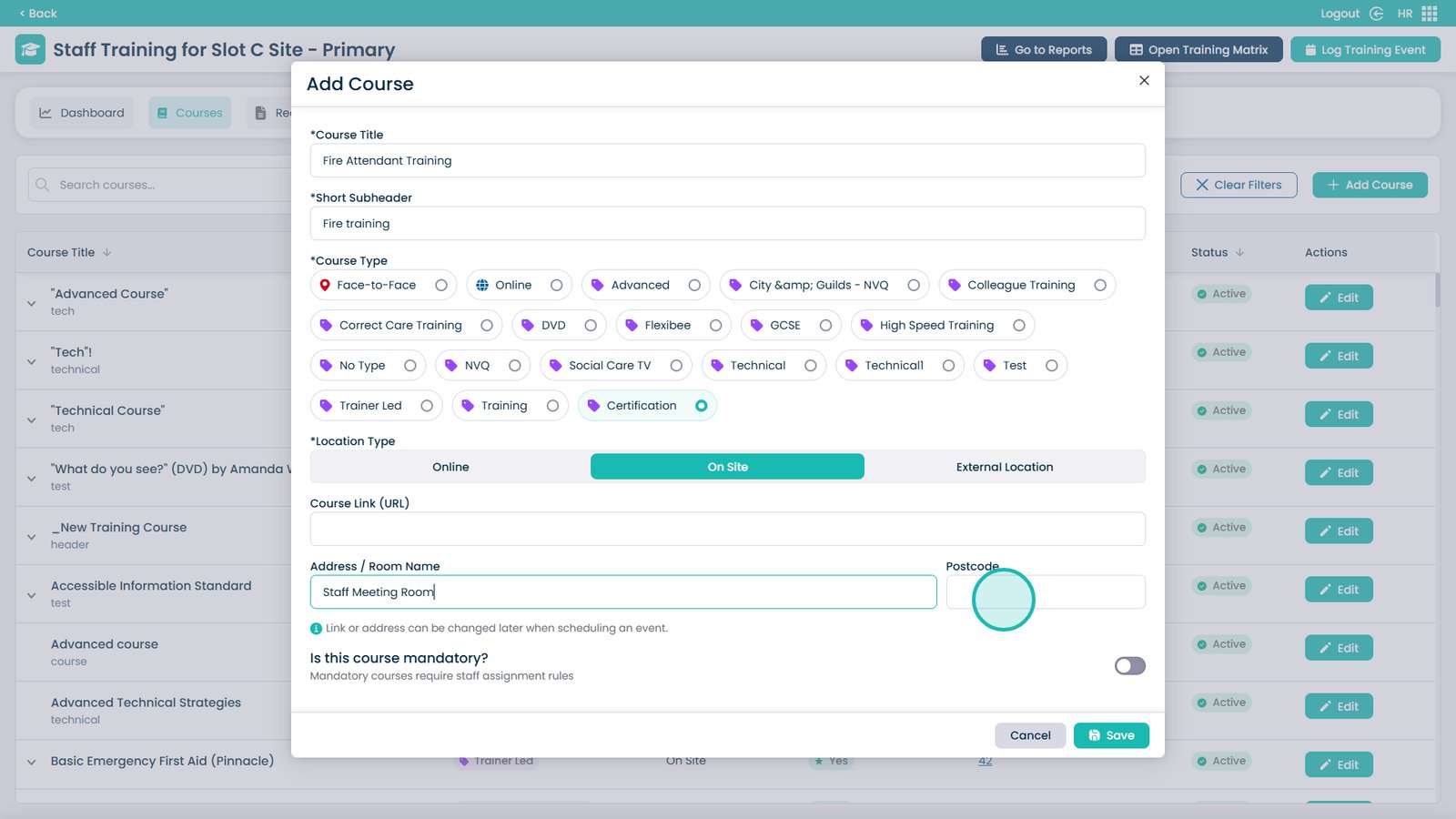Pick City & Guilds - NVQ type
Image resolution: width=1456 pixels, height=819 pixels.
click(824, 285)
